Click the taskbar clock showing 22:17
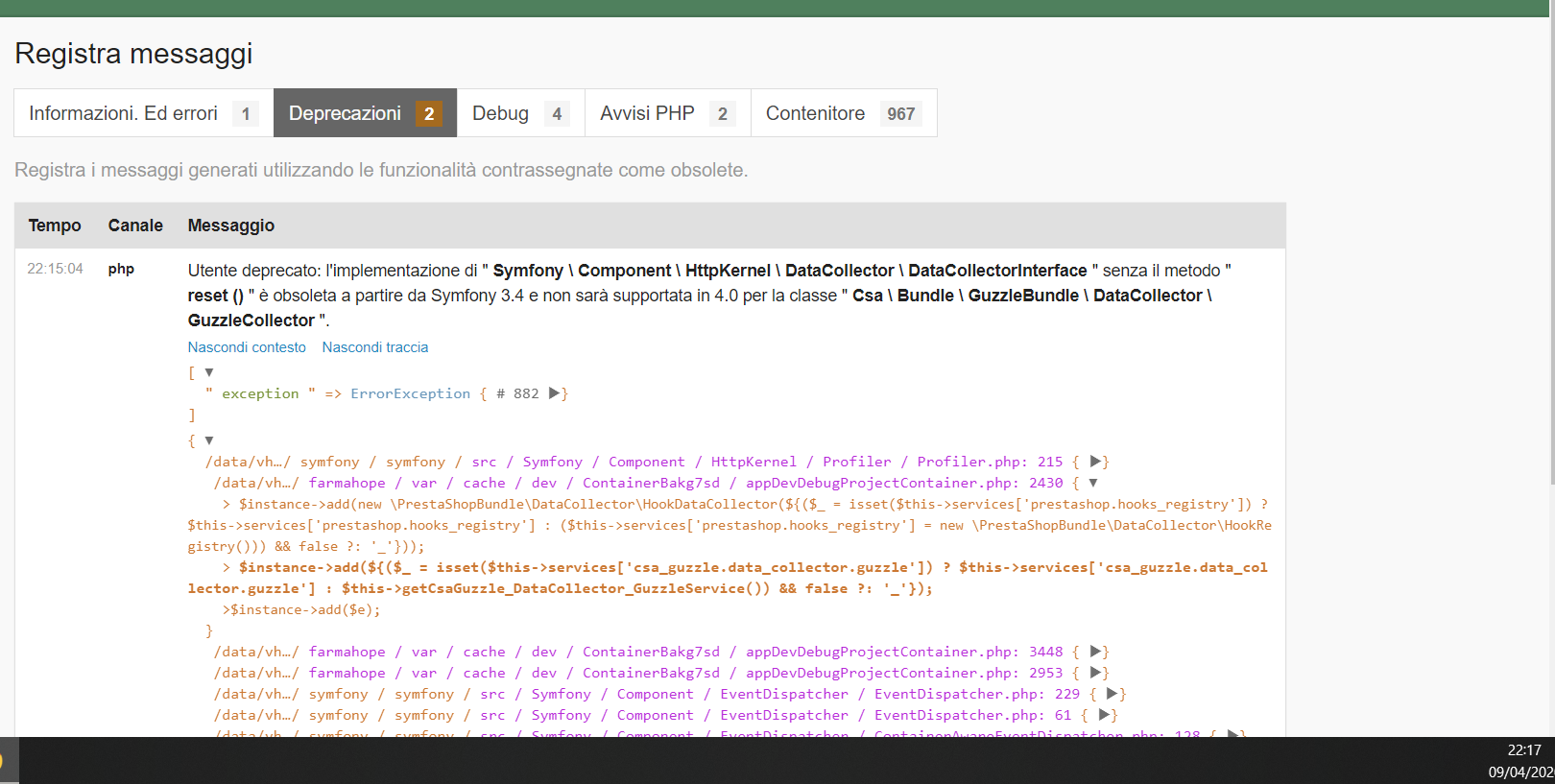The image size is (1555, 784). pos(1524,750)
